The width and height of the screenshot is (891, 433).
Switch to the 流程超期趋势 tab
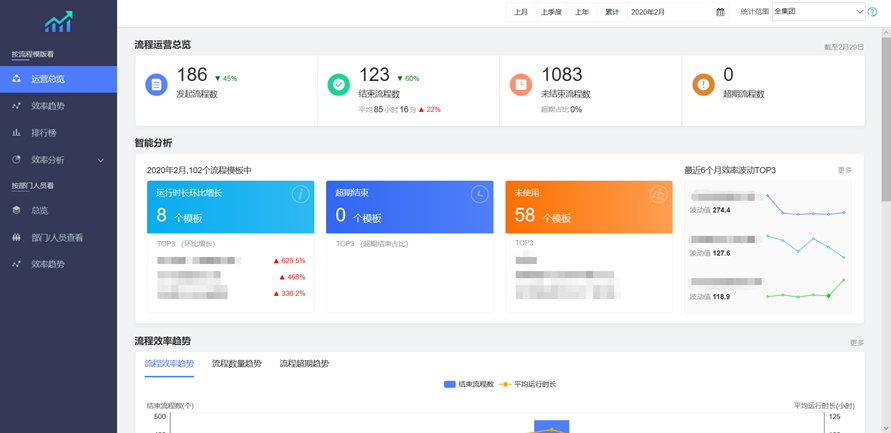click(x=304, y=363)
